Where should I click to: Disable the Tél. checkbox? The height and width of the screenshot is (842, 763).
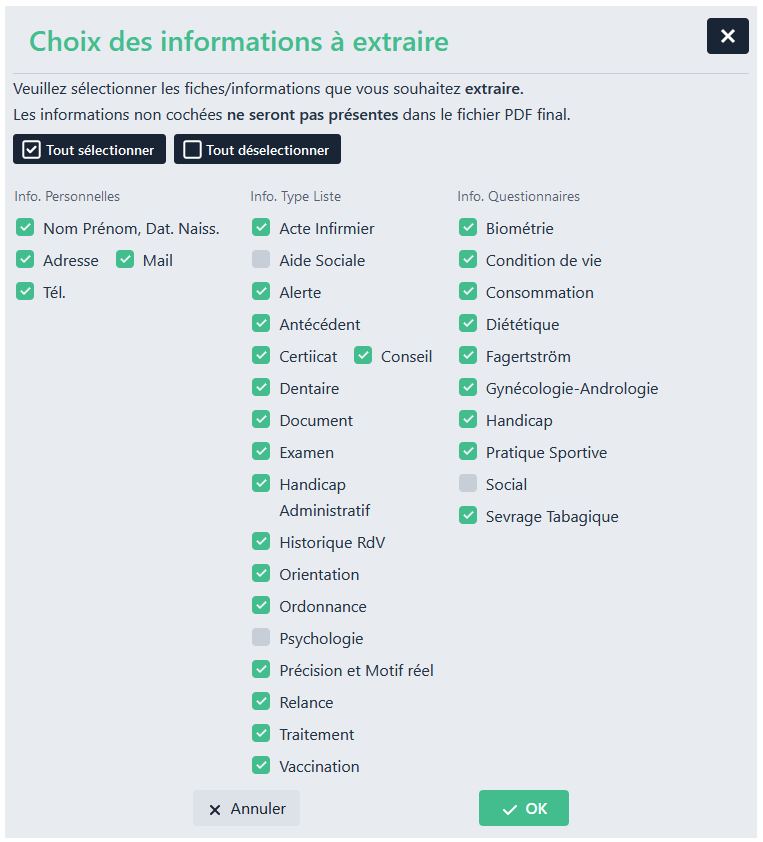25,292
